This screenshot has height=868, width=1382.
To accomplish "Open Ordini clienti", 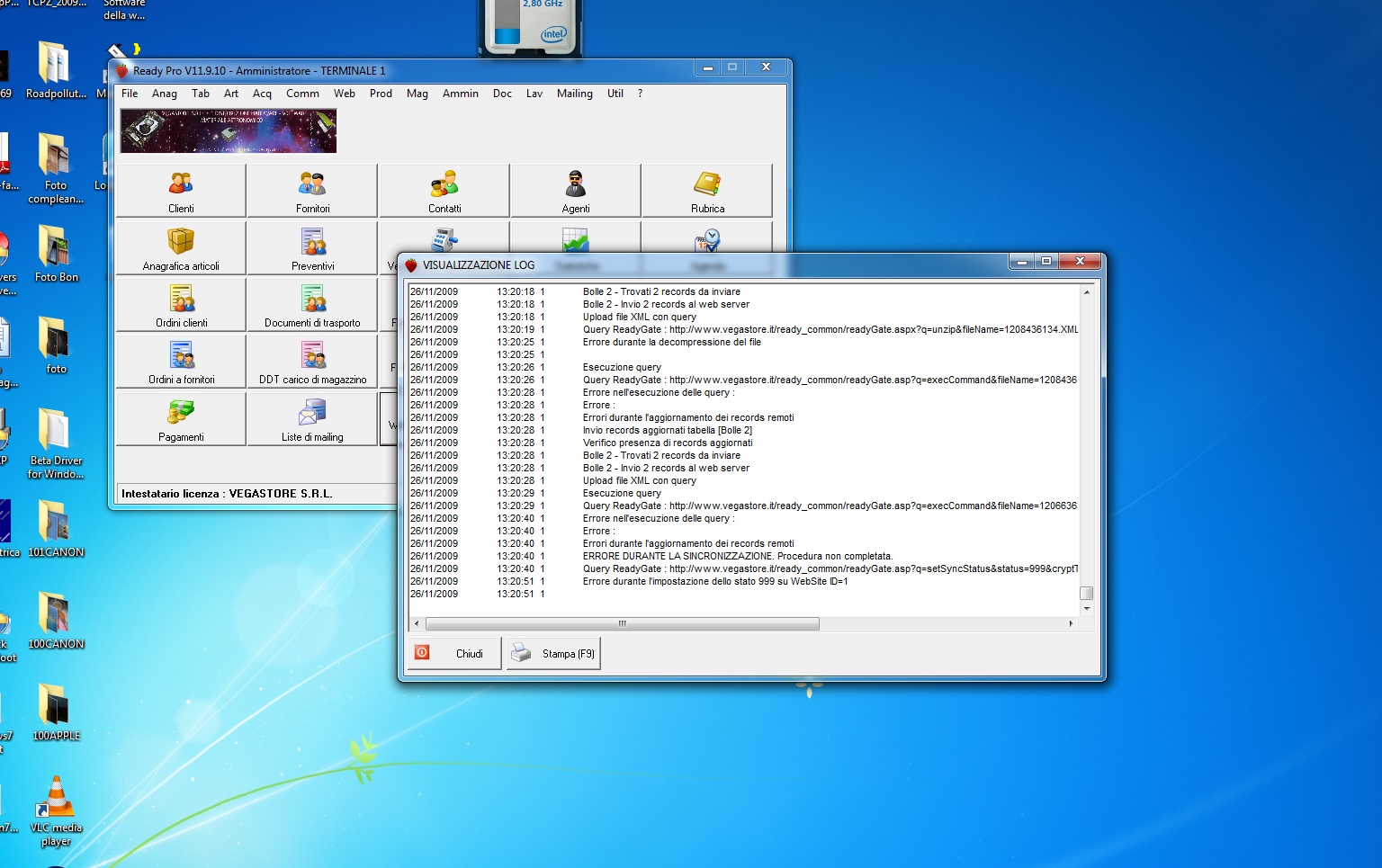I will tap(181, 305).
